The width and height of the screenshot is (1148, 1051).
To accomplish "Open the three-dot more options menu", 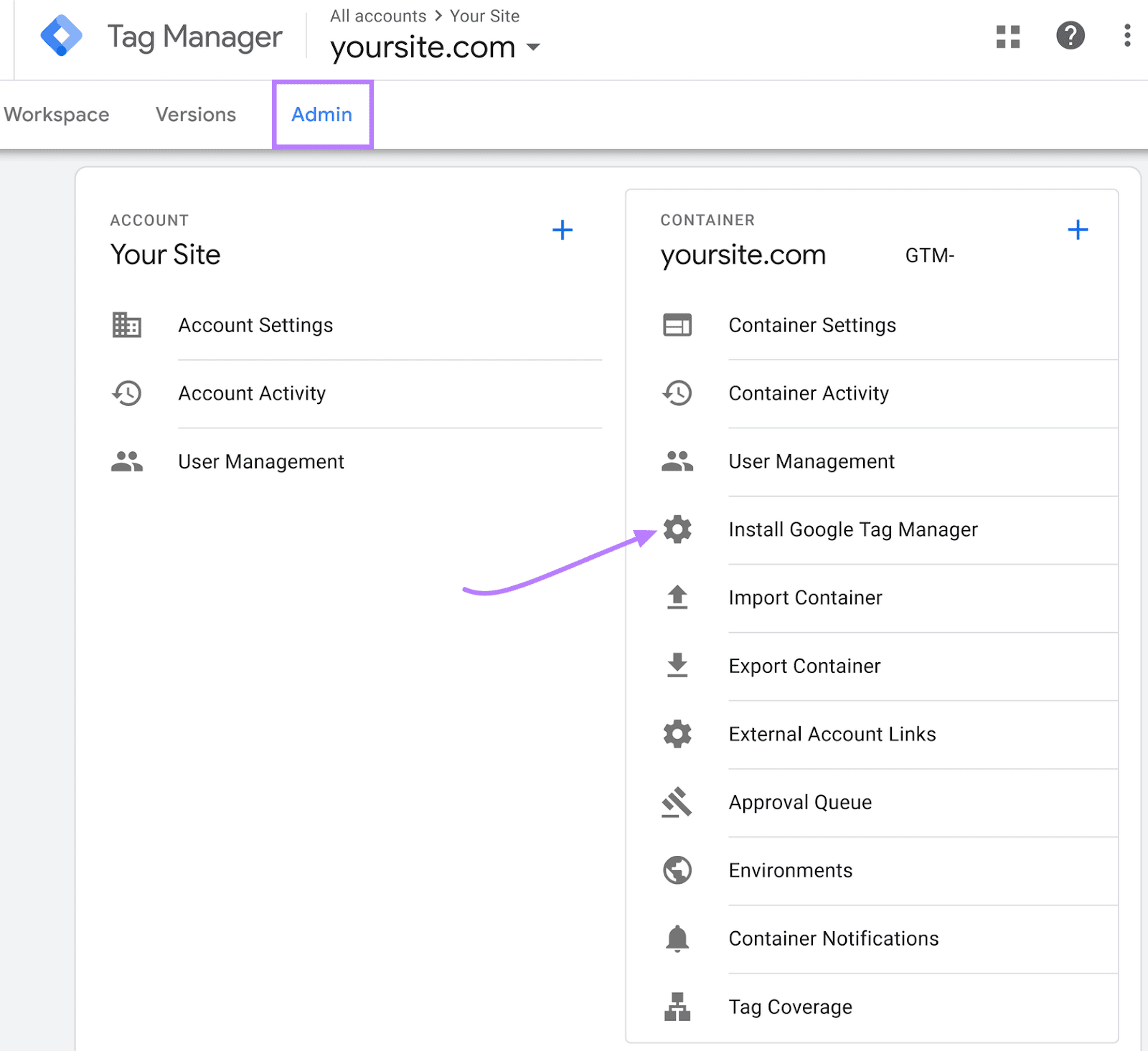I will tap(1127, 36).
